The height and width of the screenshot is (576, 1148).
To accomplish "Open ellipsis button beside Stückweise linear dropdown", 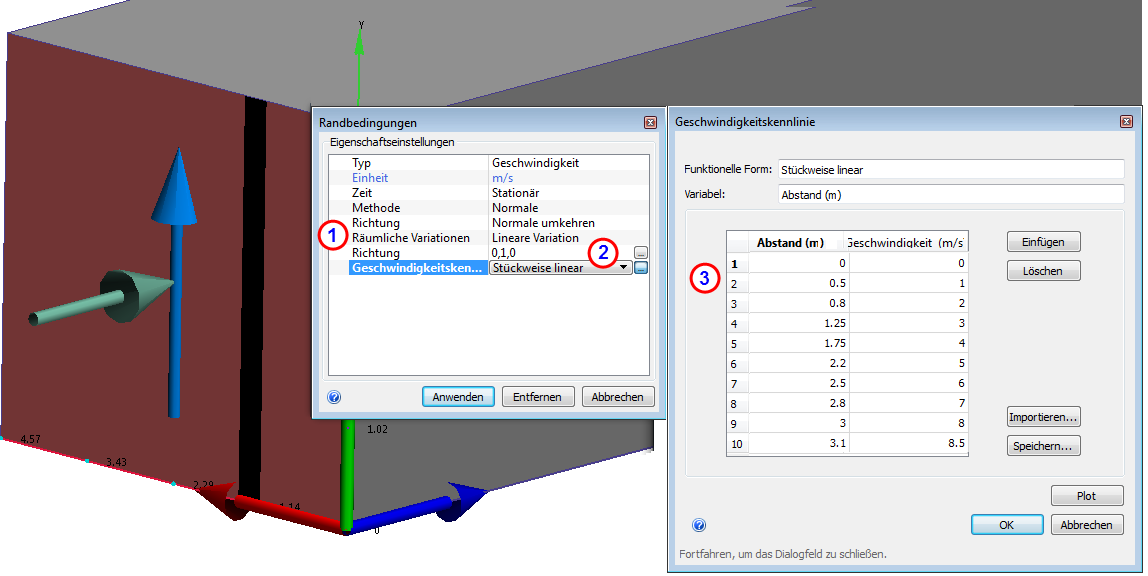I will [641, 268].
